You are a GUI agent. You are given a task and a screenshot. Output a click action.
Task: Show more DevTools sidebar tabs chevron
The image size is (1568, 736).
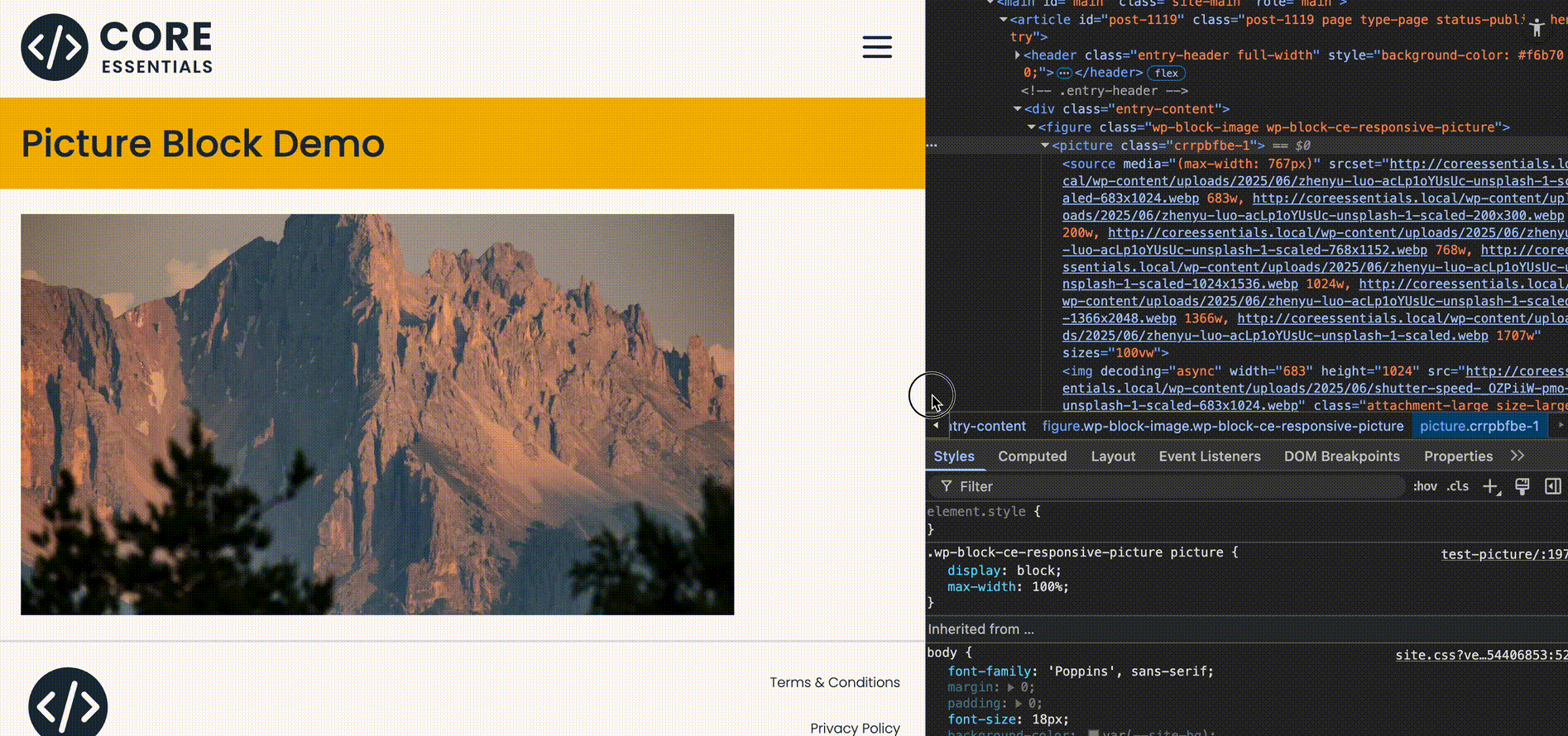tap(1517, 456)
